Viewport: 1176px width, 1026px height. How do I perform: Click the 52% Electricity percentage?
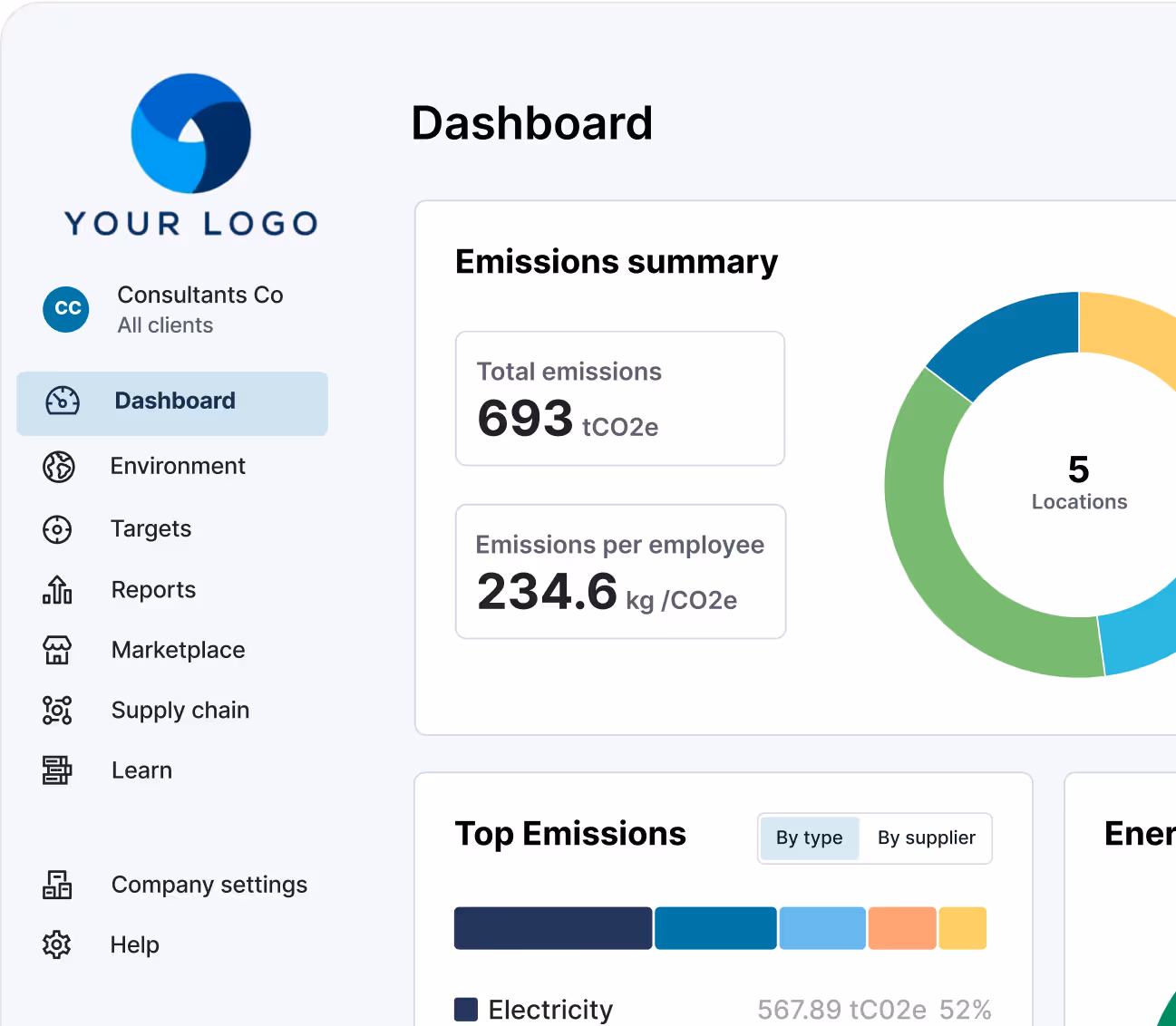click(x=966, y=1010)
